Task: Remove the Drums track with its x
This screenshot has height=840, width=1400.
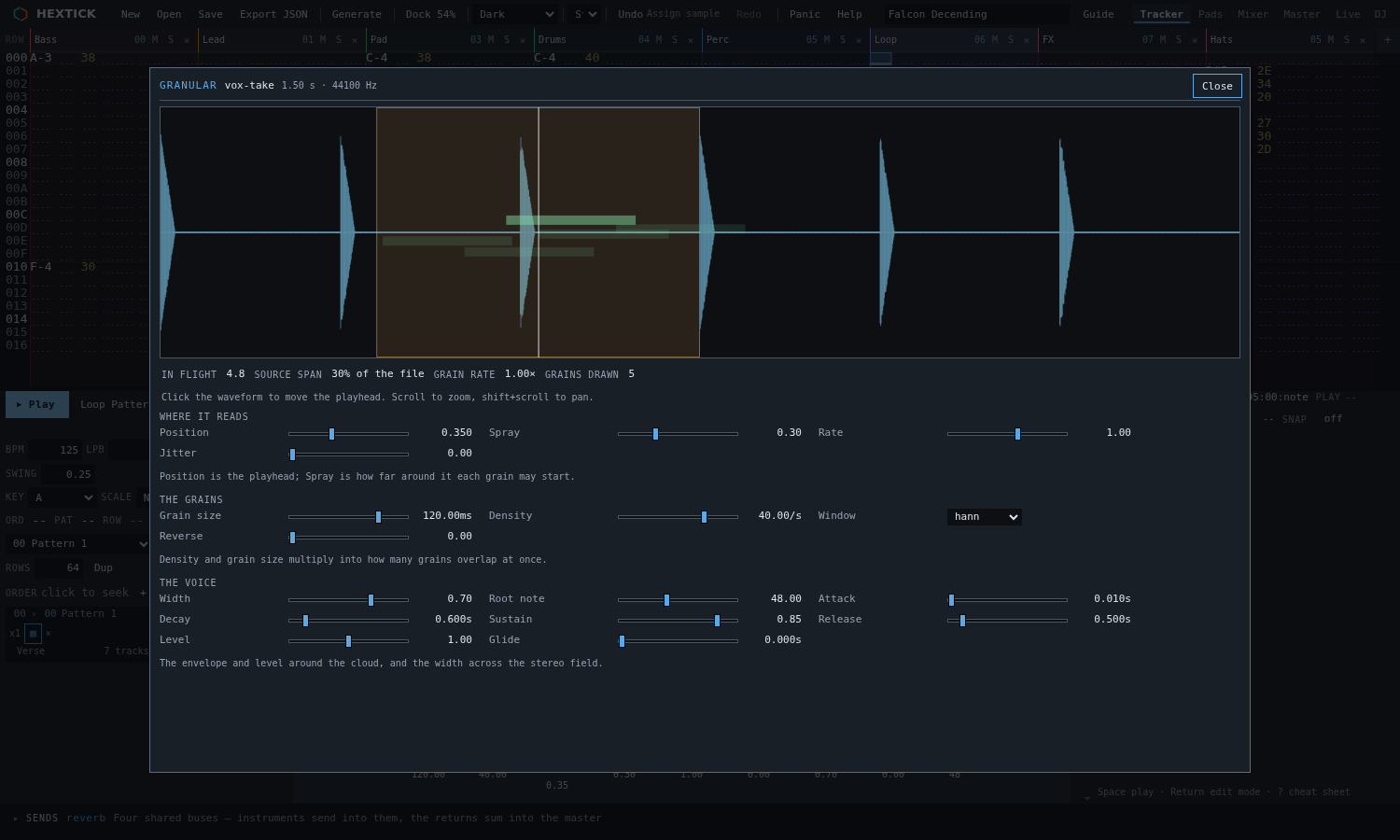Action: pos(691,40)
